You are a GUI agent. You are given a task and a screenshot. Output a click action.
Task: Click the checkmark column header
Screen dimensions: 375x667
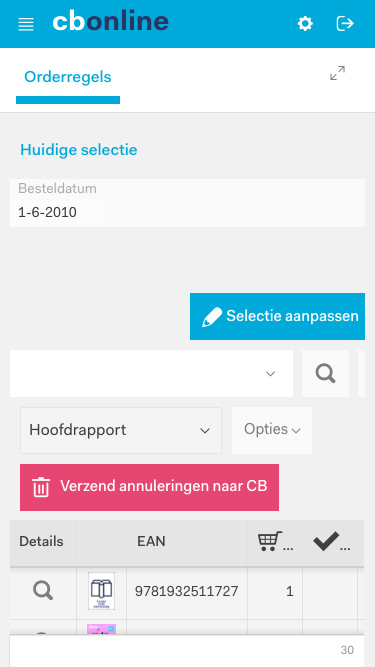click(331, 542)
